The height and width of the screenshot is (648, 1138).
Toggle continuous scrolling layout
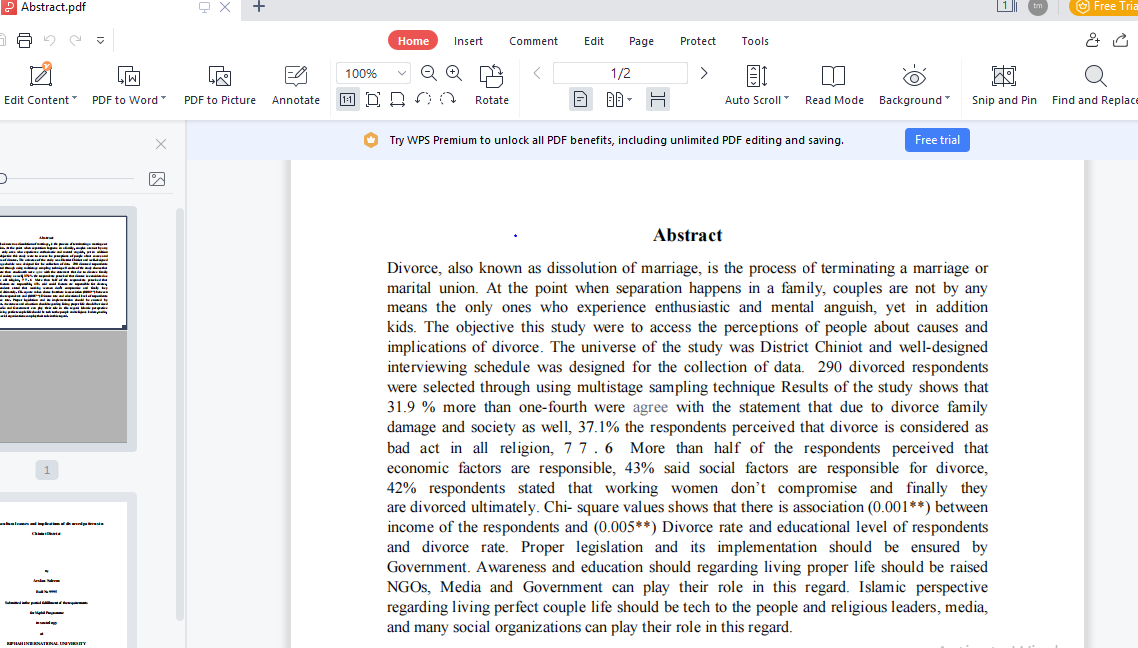[658, 99]
